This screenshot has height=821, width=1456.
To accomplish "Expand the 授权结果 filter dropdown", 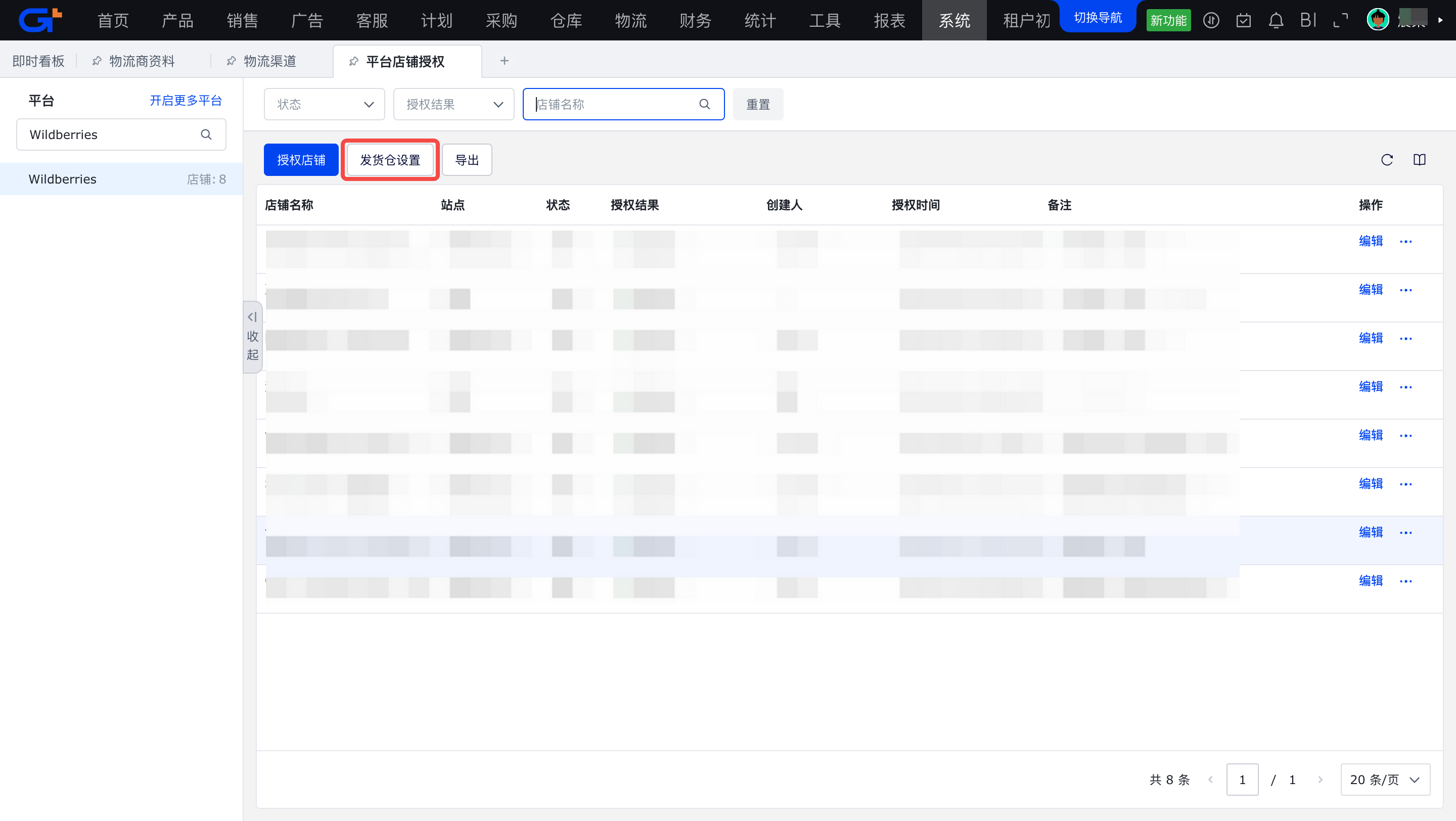I will tap(454, 104).
